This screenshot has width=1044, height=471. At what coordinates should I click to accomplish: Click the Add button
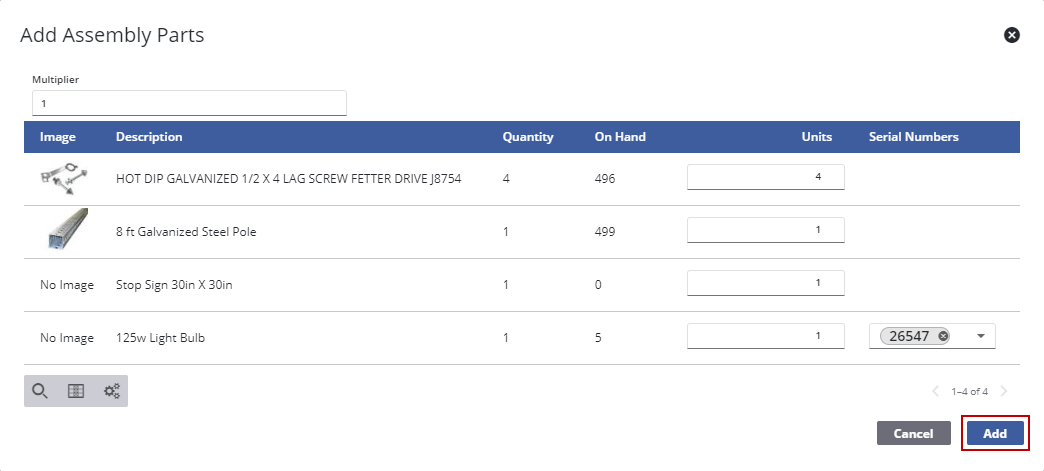(994, 433)
